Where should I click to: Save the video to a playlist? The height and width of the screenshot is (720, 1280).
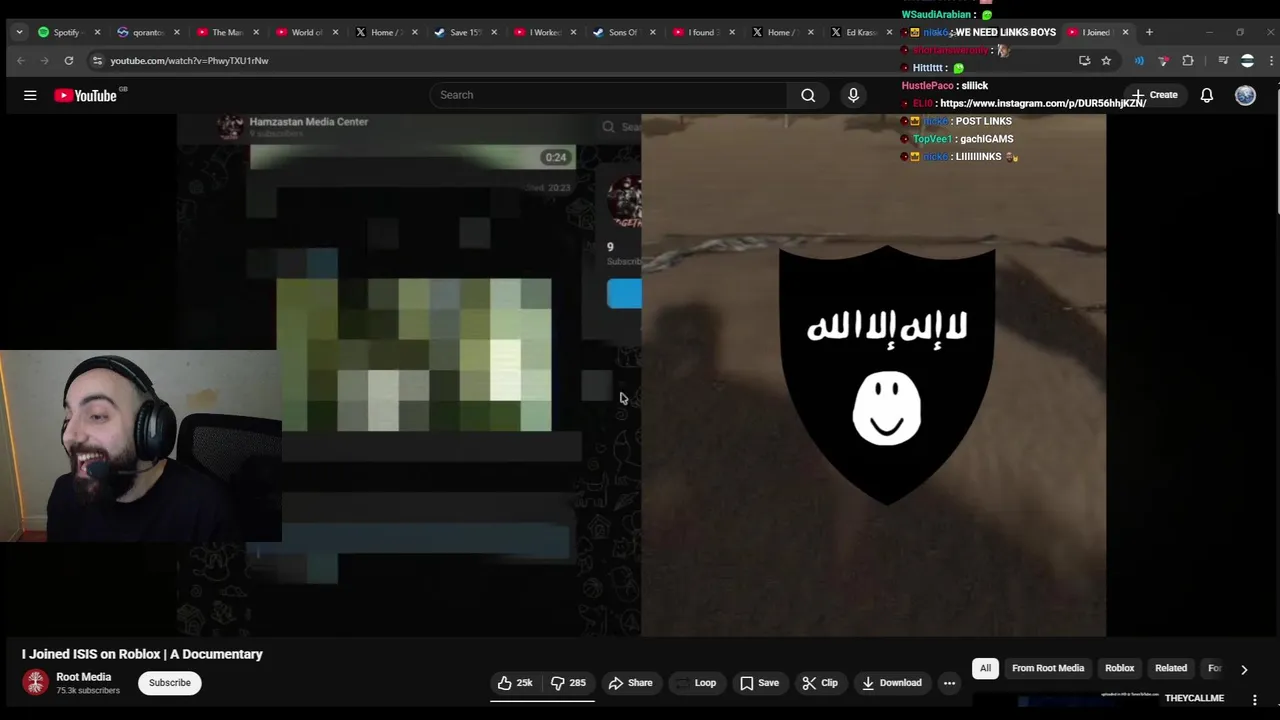pos(759,683)
